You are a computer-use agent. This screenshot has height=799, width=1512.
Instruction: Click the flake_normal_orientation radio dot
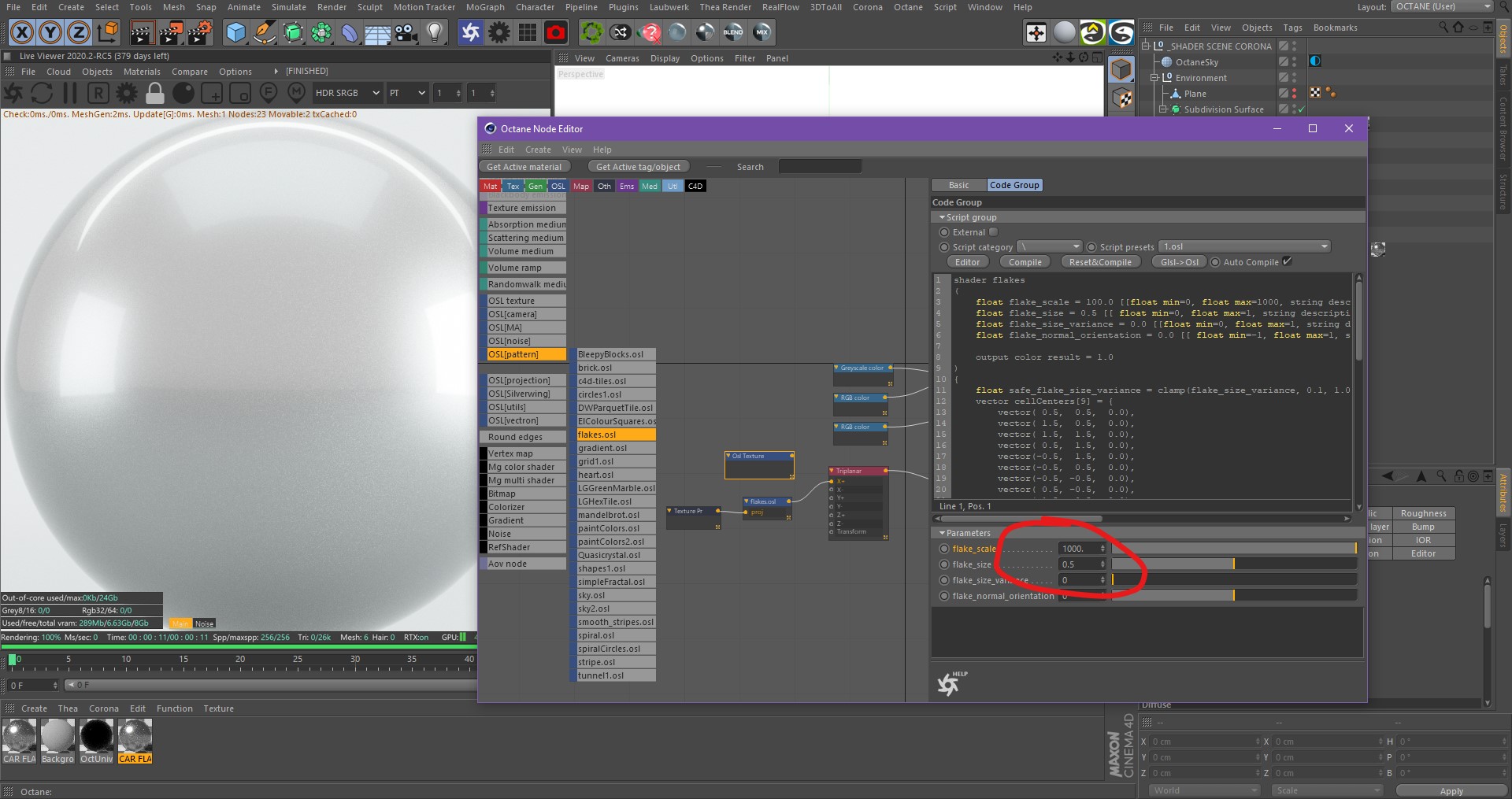tap(944, 596)
